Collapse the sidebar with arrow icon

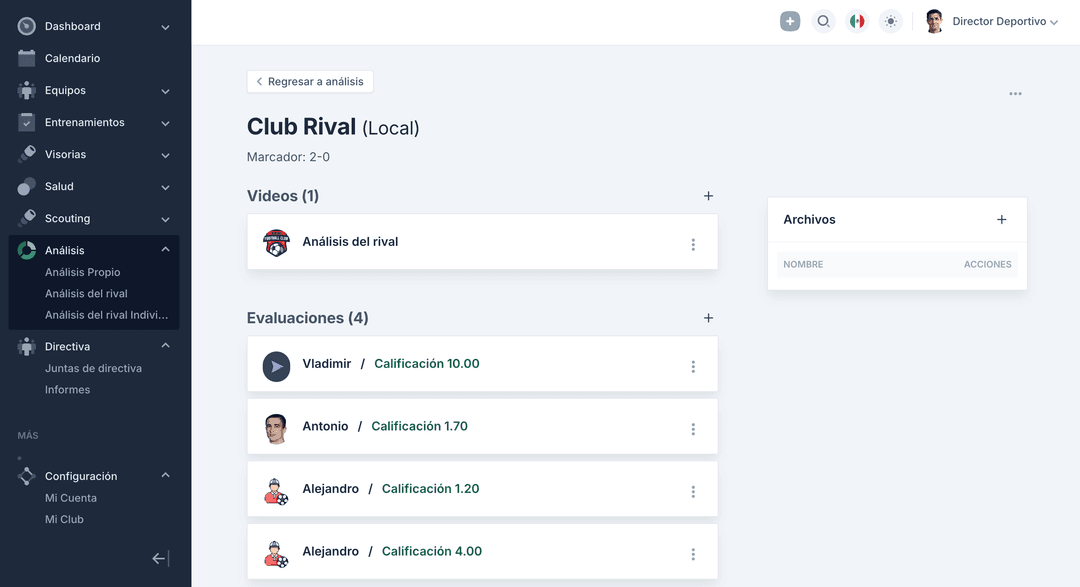point(160,559)
